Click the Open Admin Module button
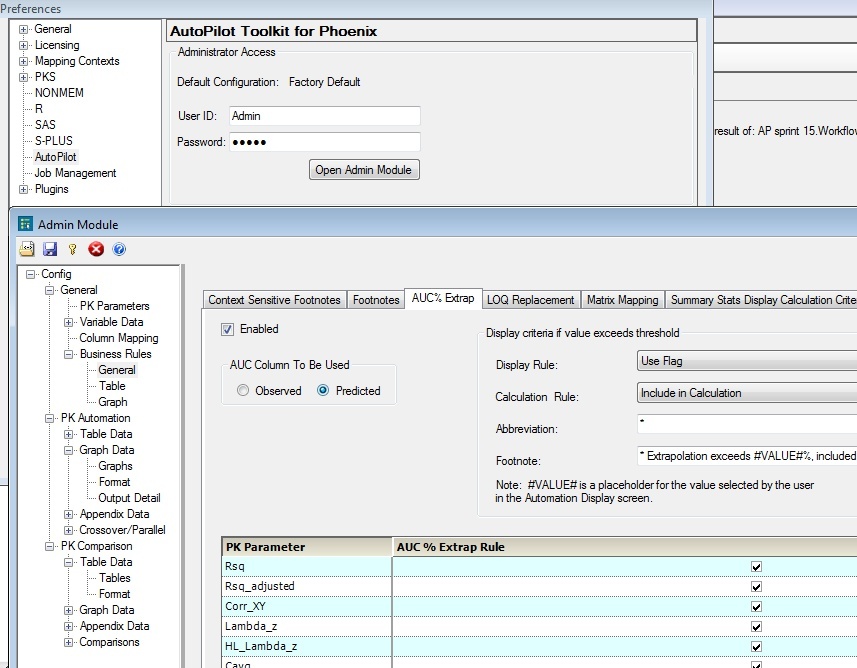857x668 pixels. 364,169
